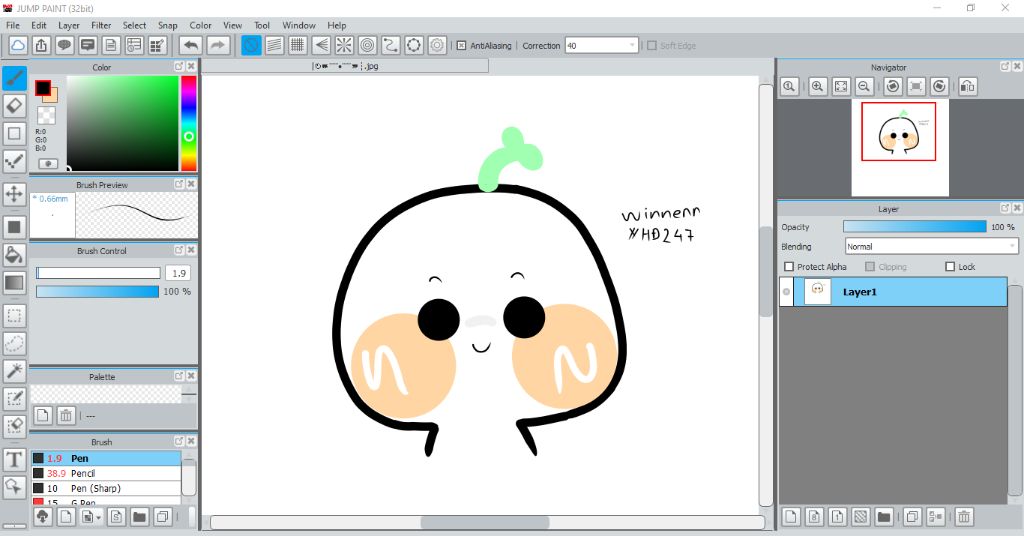Select the Pencil brush in list
Viewport: 1024px width, 536px height.
pyautogui.click(x=106, y=473)
